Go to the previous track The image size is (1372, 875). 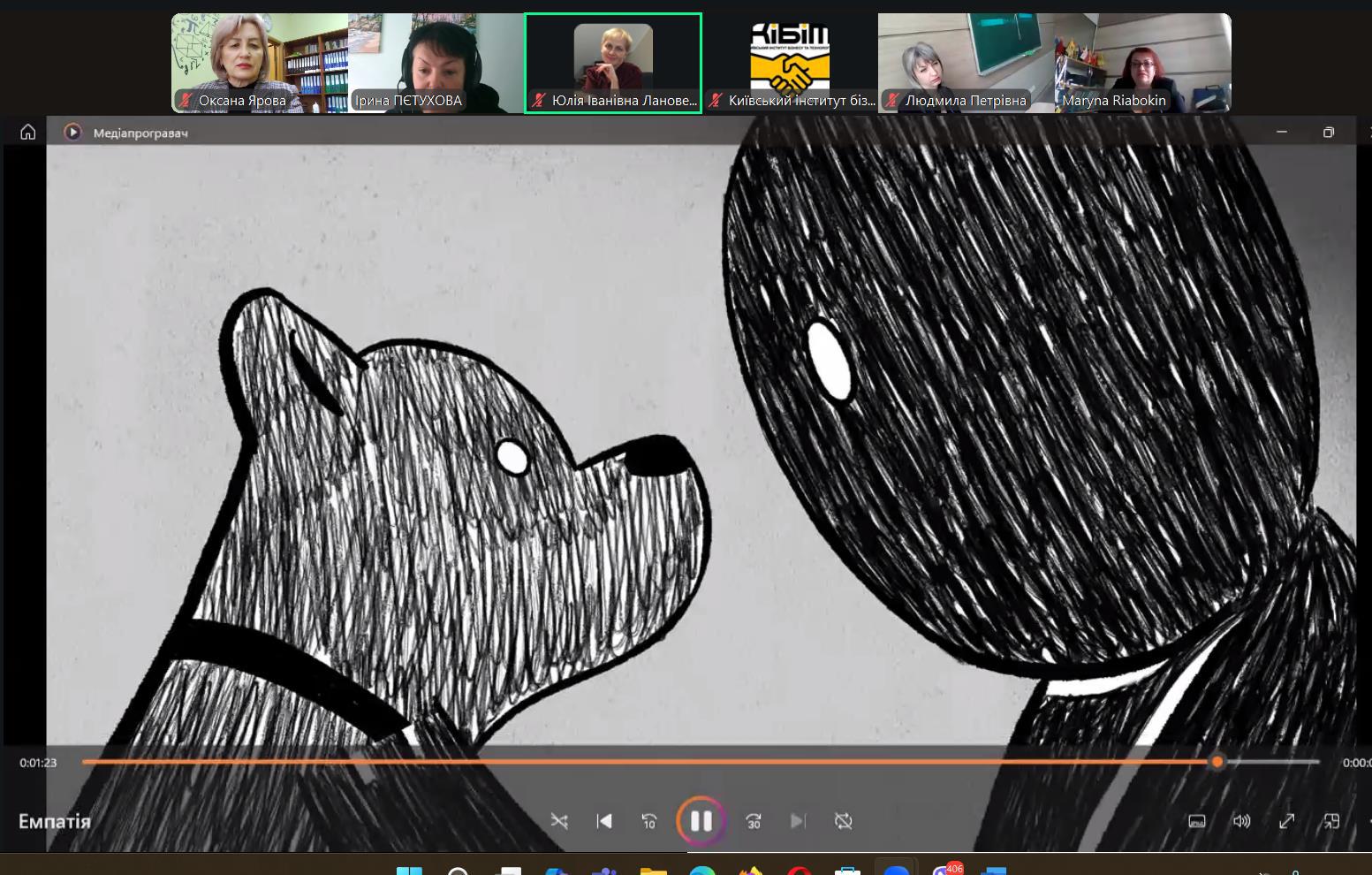coord(604,821)
